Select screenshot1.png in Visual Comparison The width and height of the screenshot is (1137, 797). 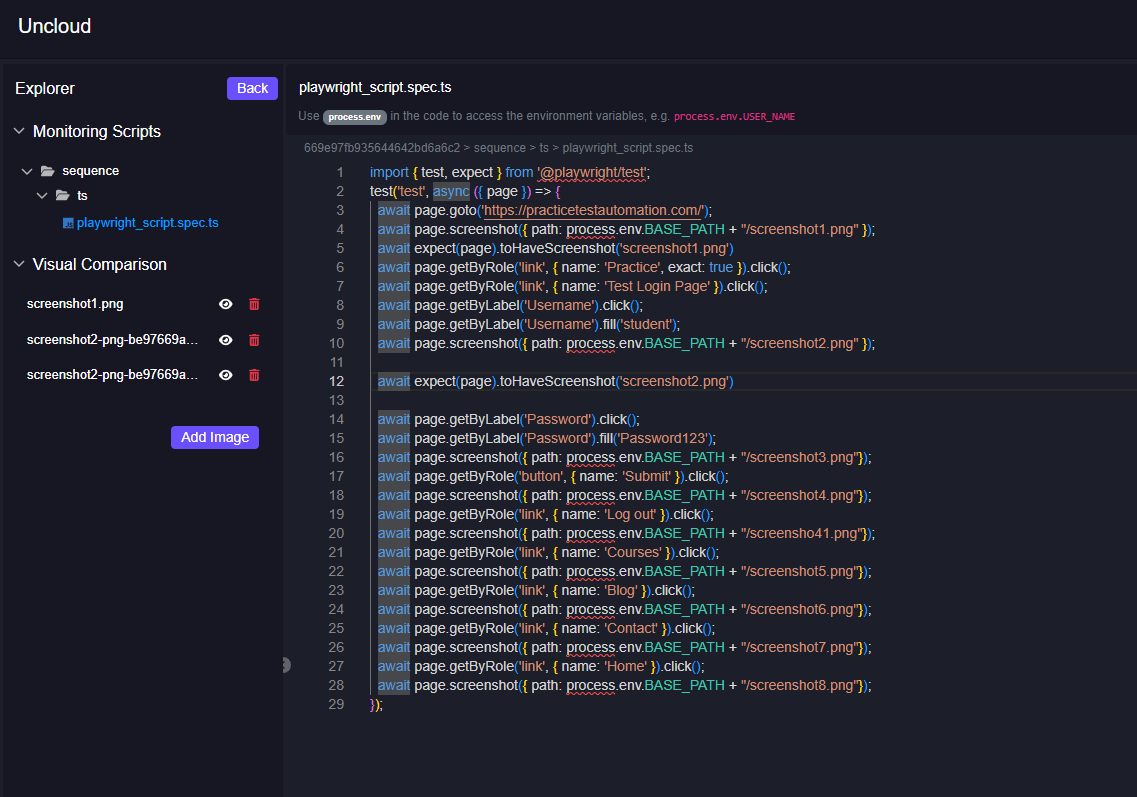coord(75,304)
